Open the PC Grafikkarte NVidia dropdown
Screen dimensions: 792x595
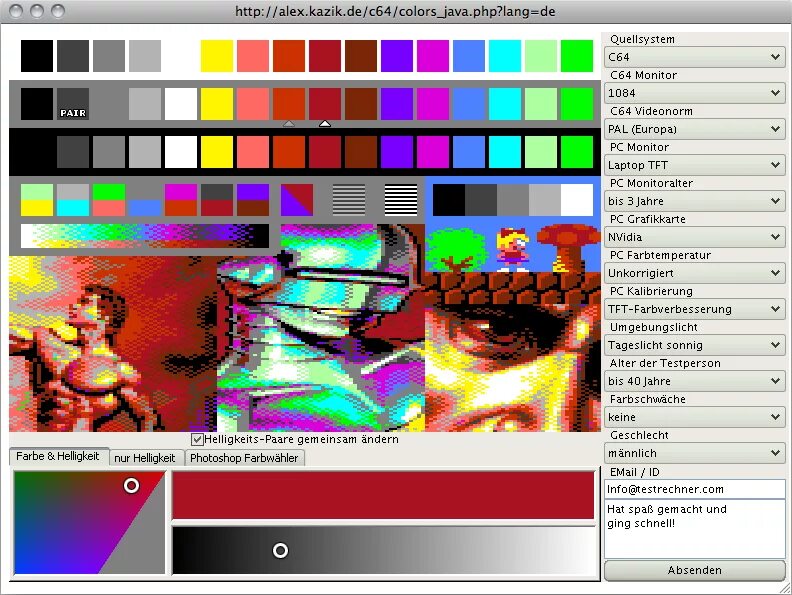(695, 237)
